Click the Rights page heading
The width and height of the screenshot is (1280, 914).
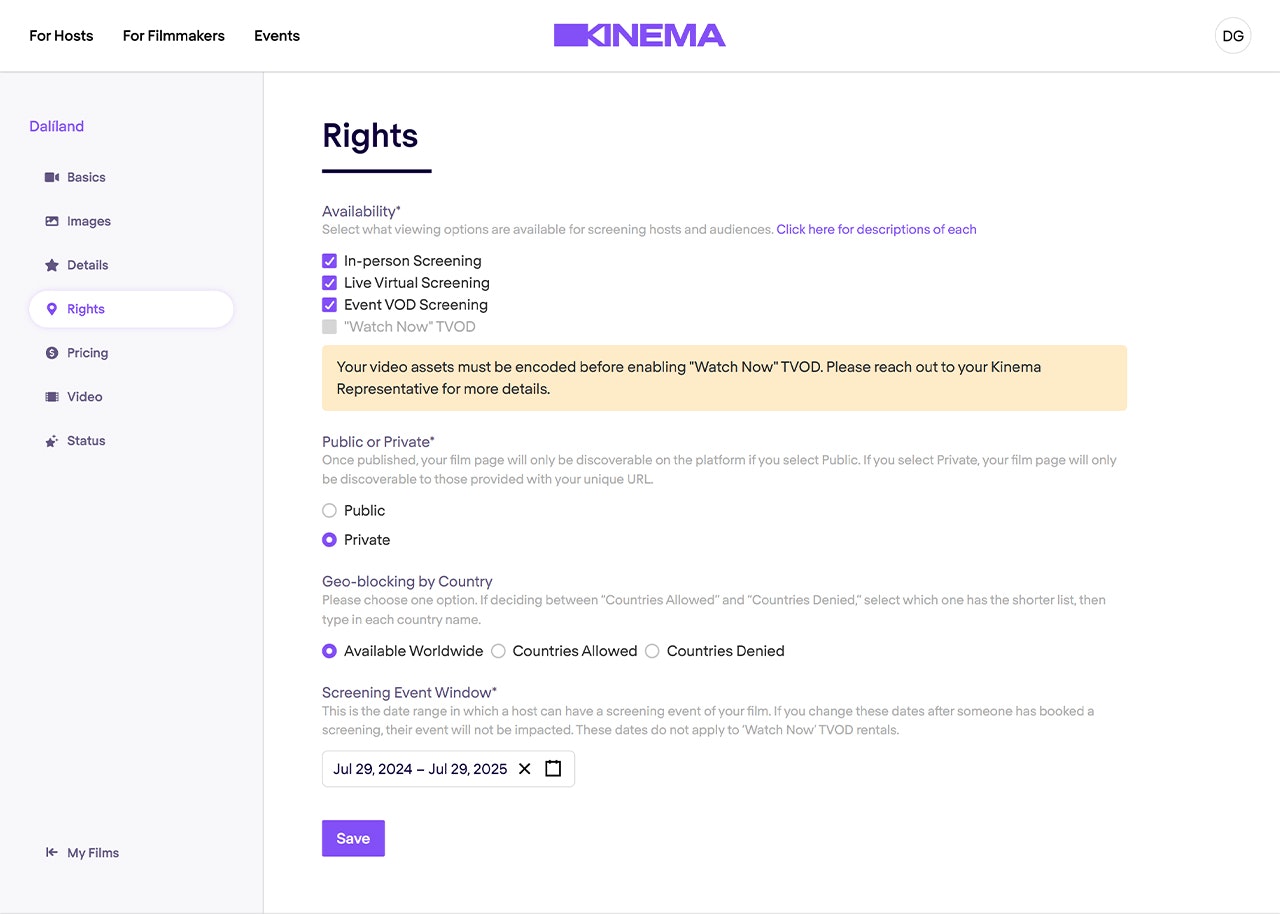(370, 136)
